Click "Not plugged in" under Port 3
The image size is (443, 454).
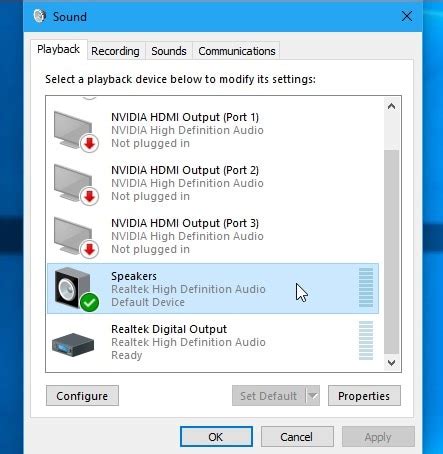click(150, 249)
